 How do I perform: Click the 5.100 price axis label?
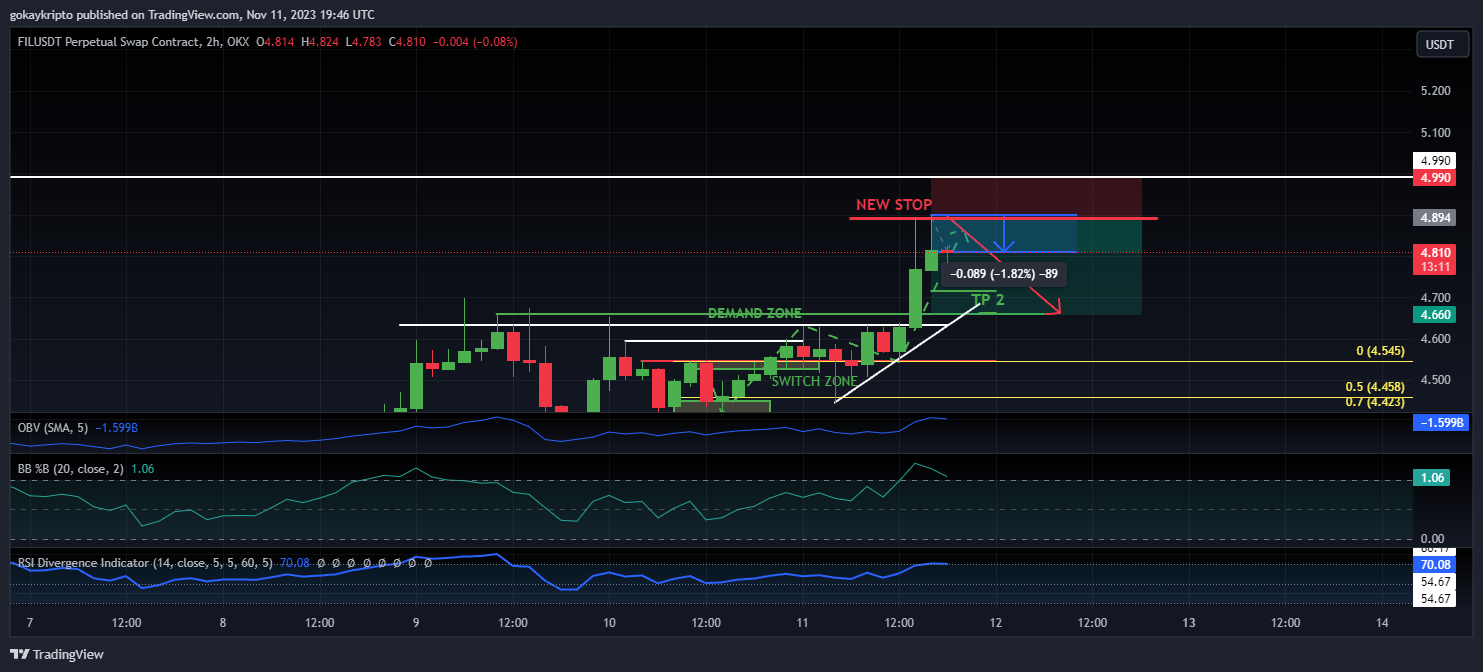[1435, 132]
